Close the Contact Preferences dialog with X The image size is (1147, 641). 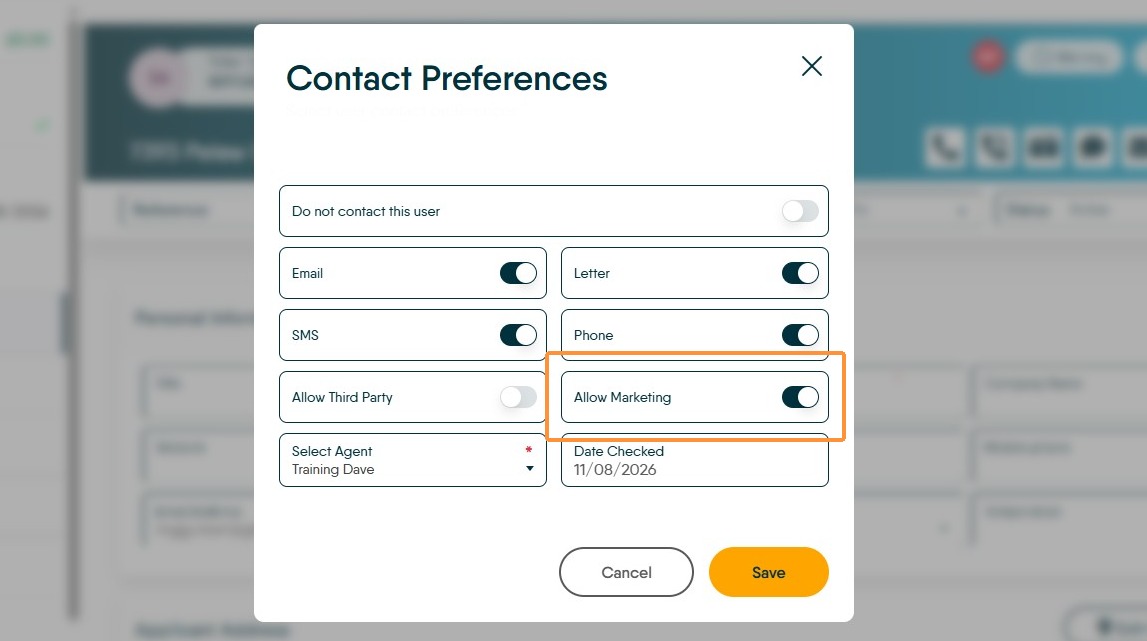pos(811,66)
